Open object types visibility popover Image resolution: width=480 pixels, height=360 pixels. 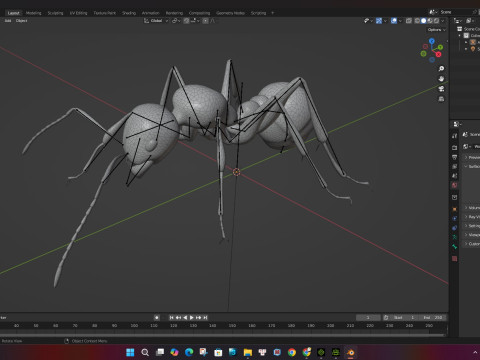coord(368,21)
